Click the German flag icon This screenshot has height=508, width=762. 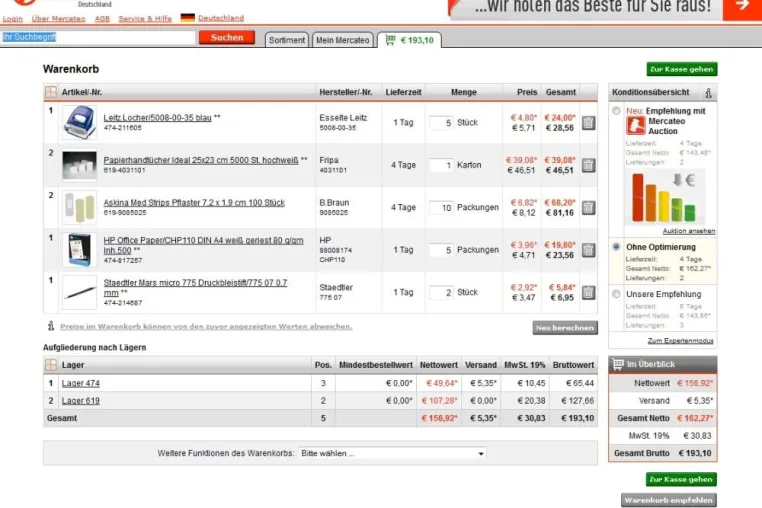[188, 18]
